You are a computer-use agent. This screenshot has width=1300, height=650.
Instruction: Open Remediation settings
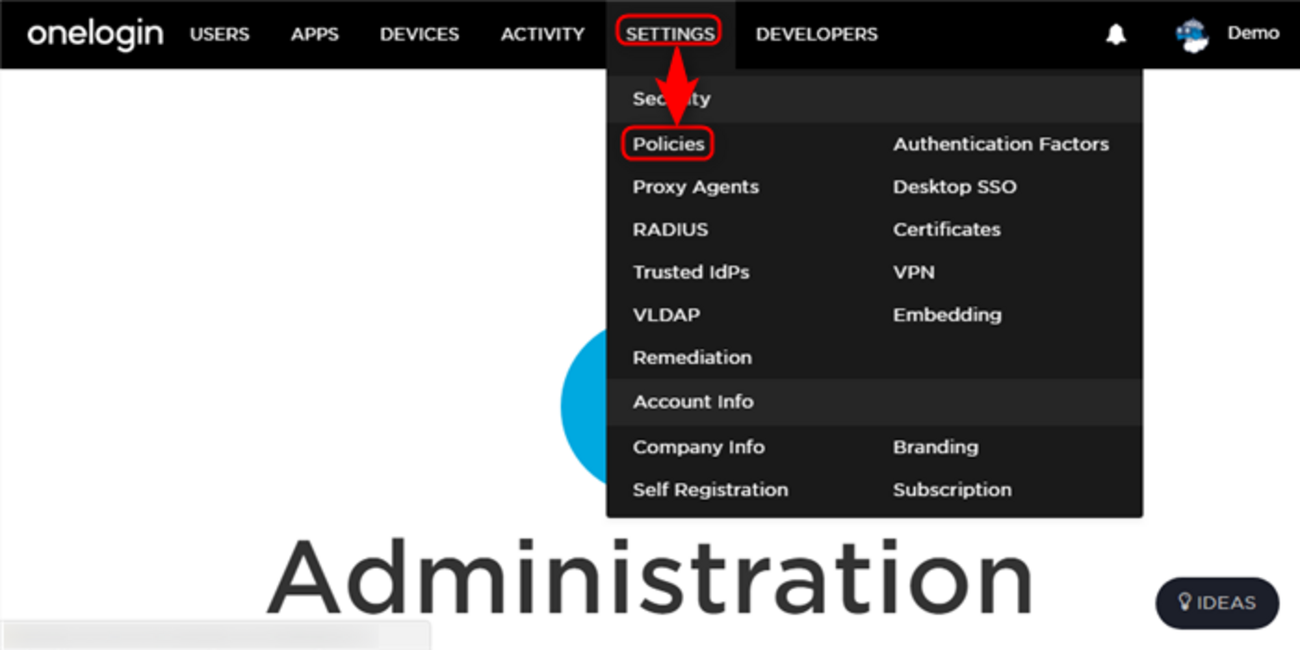point(692,357)
